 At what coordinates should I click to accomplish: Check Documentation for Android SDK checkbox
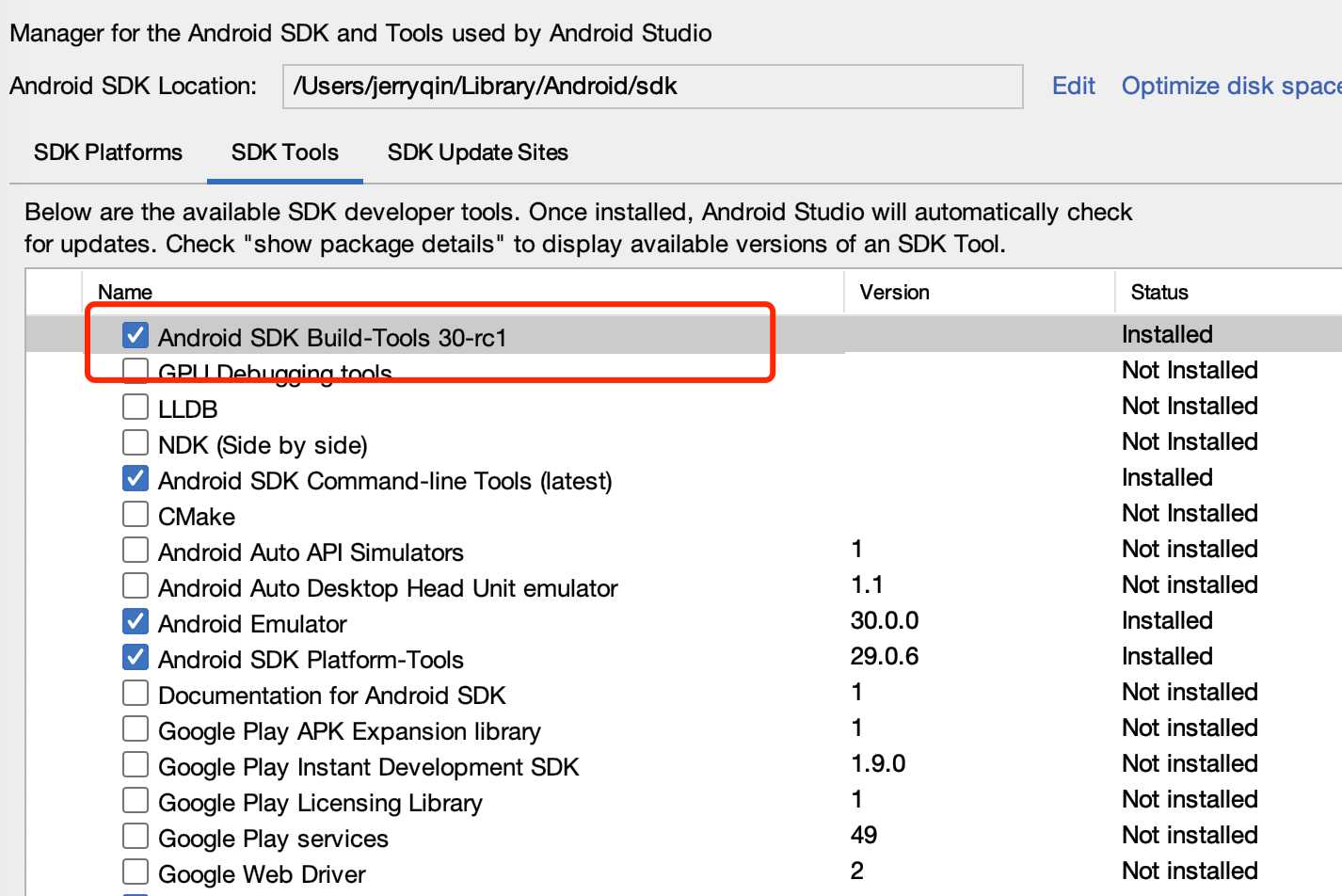pyautogui.click(x=136, y=693)
